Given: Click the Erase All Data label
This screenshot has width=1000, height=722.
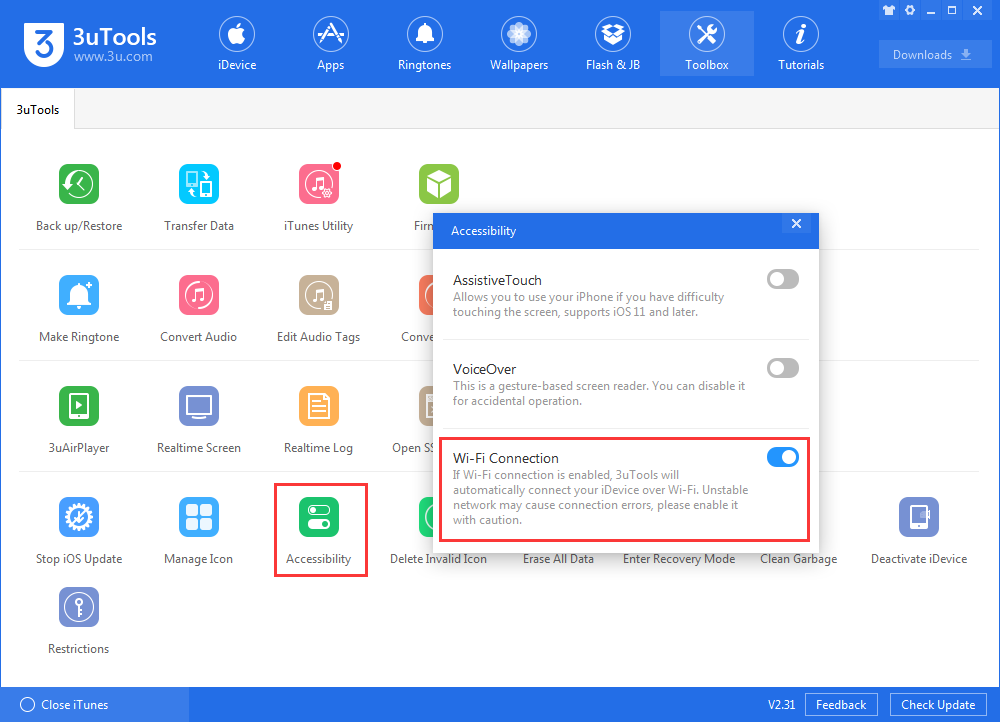Looking at the screenshot, I should pos(559,559).
